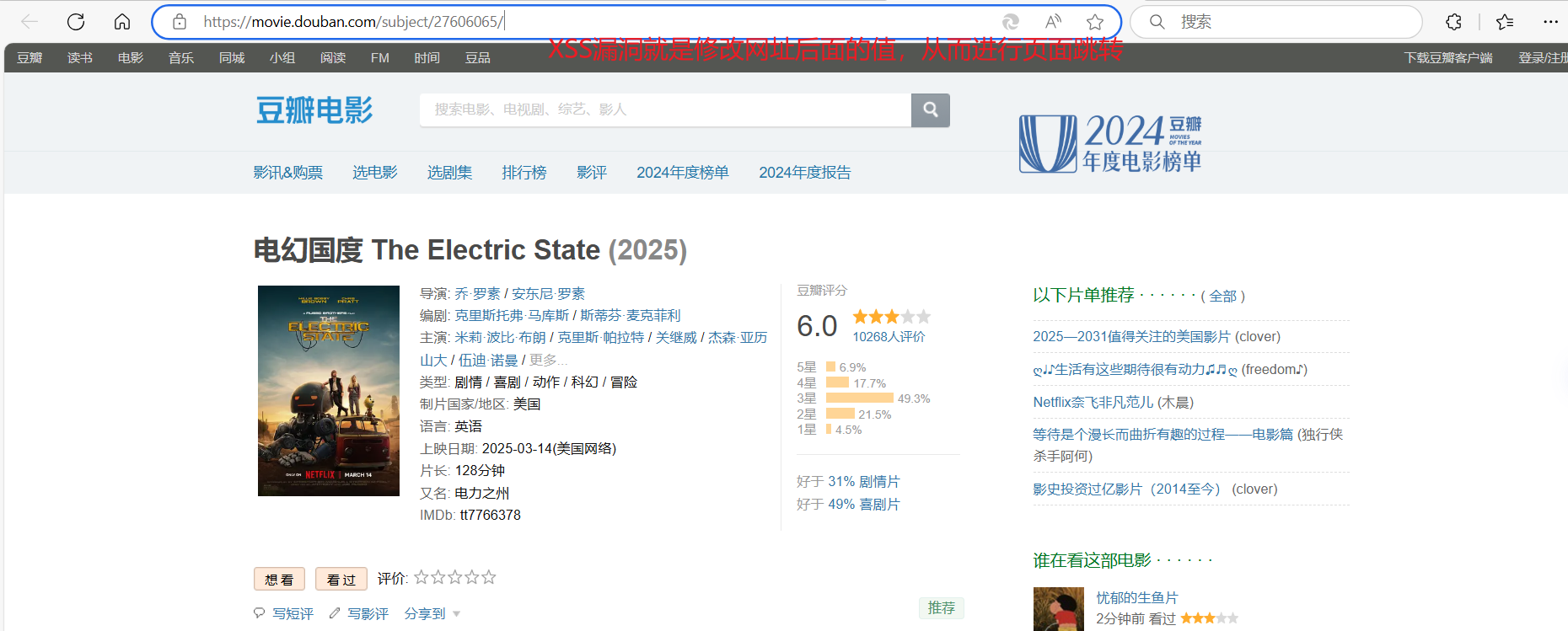Click the 3星 49.3% rating bar

pyautogui.click(x=860, y=398)
